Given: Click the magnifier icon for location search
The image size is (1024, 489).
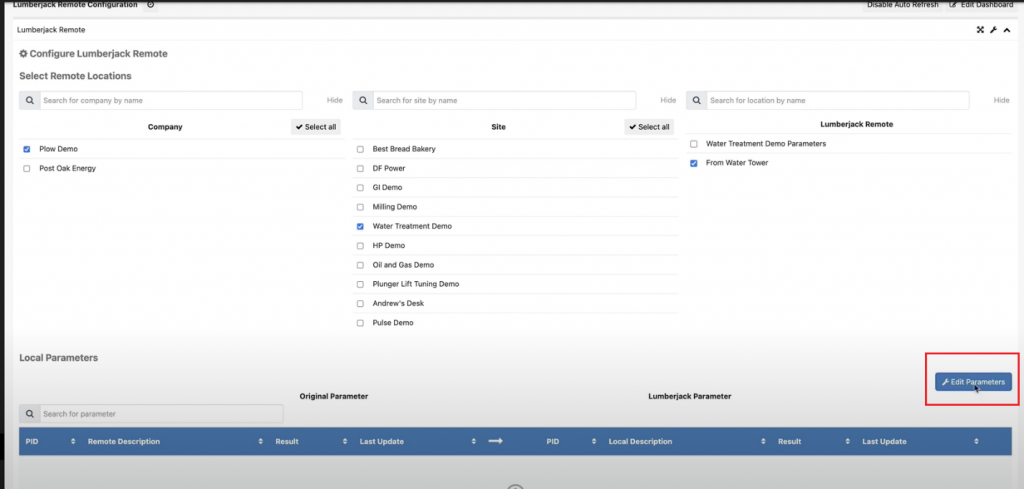Looking at the screenshot, I should 696,101.
